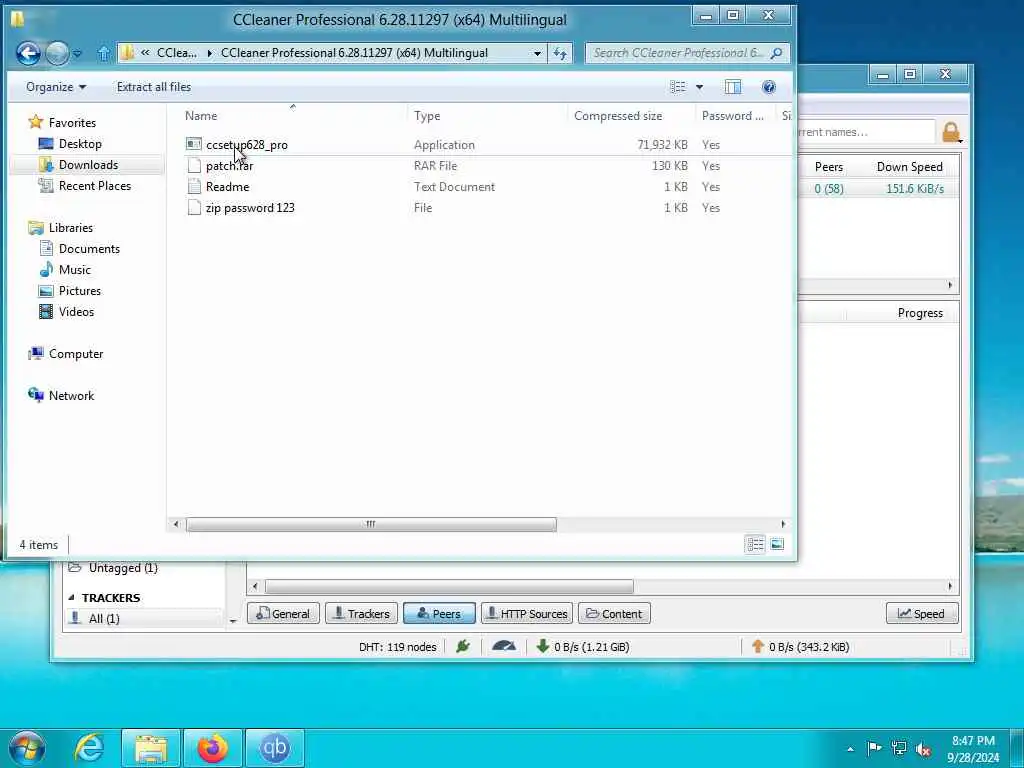This screenshot has height=768, width=1024.
Task: Click Explorer scroll right arrow
Action: (783, 524)
